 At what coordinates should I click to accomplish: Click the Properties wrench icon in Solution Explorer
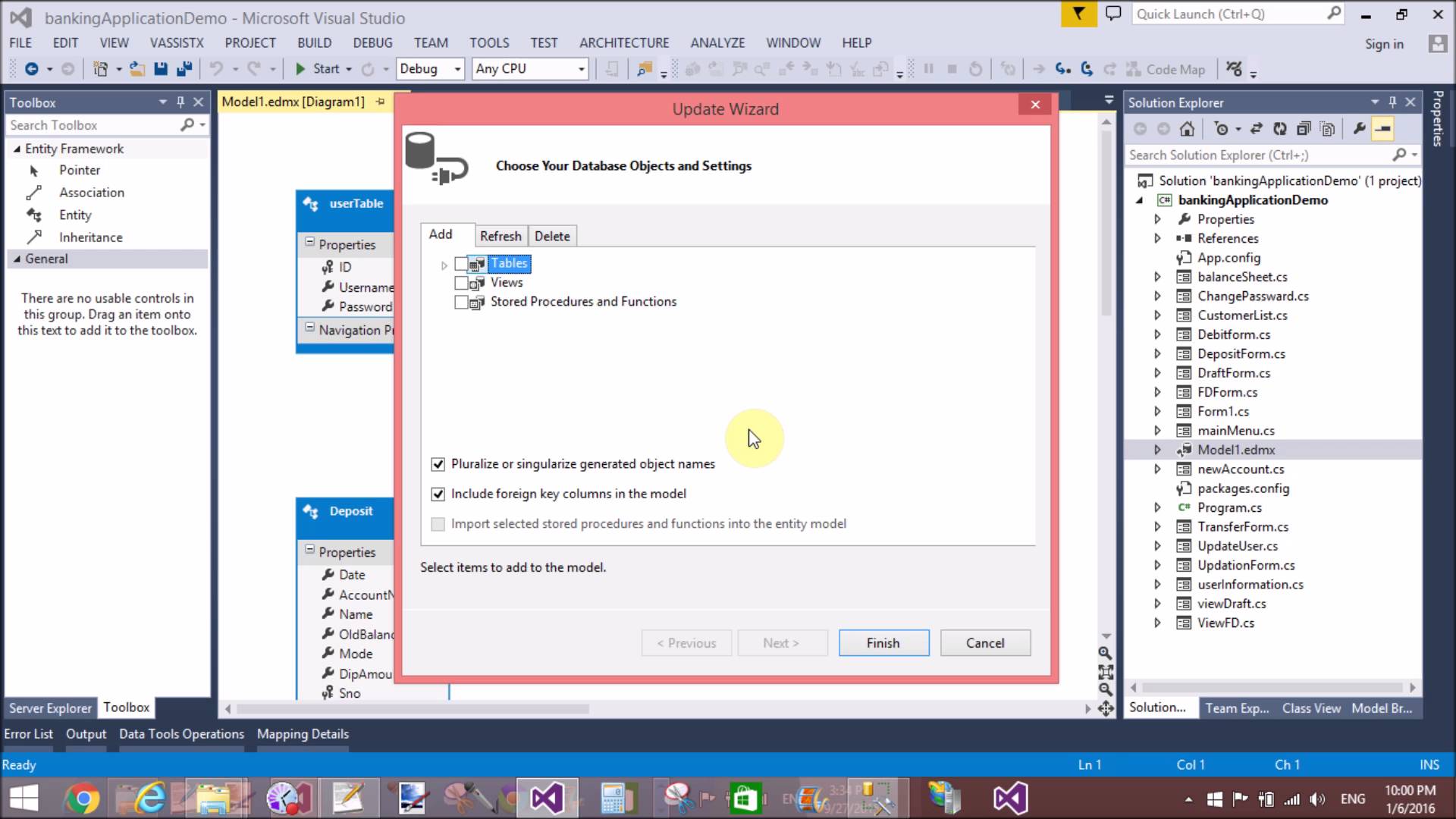pyautogui.click(x=1360, y=129)
